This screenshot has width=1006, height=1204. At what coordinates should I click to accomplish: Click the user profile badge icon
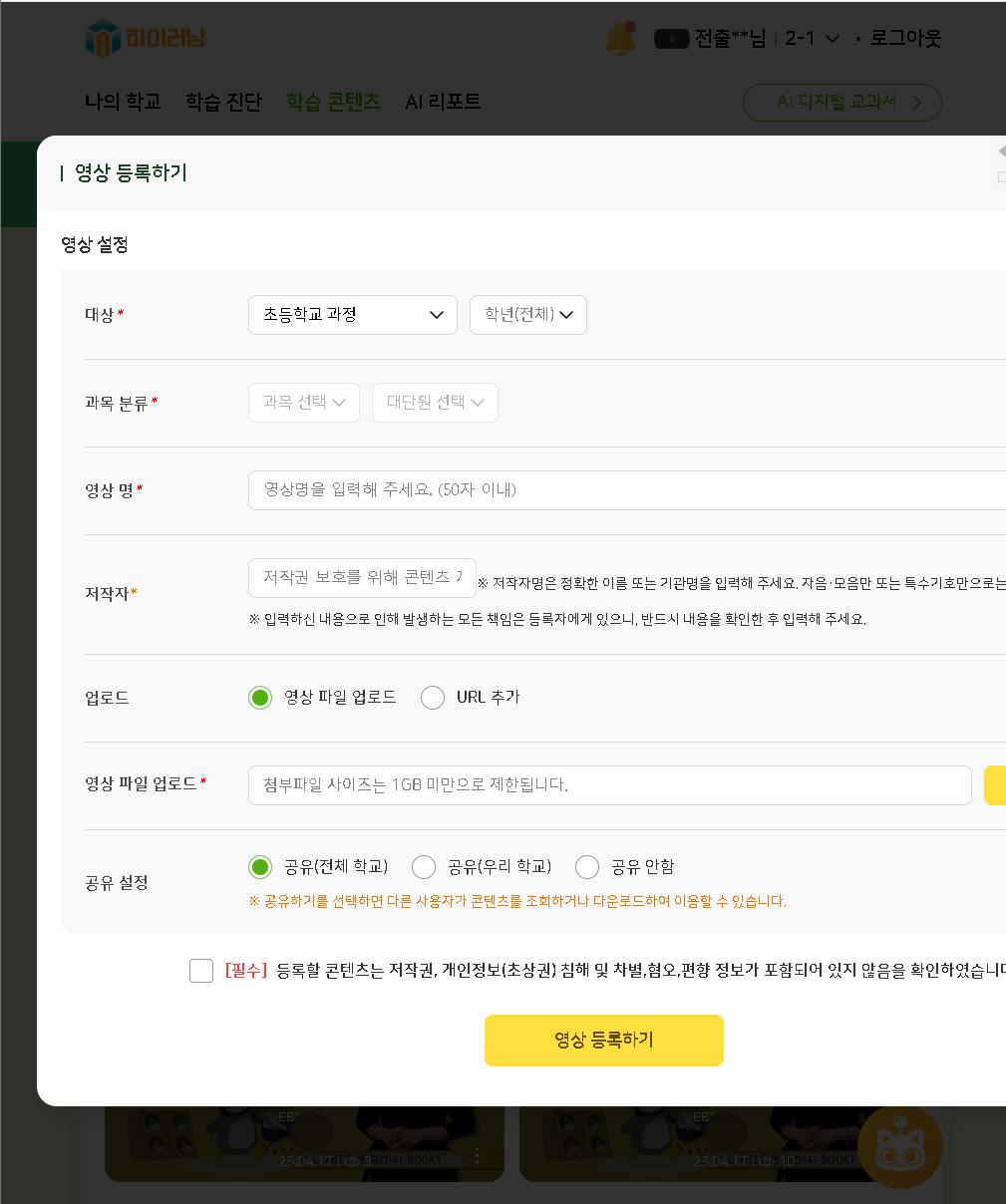tap(671, 39)
